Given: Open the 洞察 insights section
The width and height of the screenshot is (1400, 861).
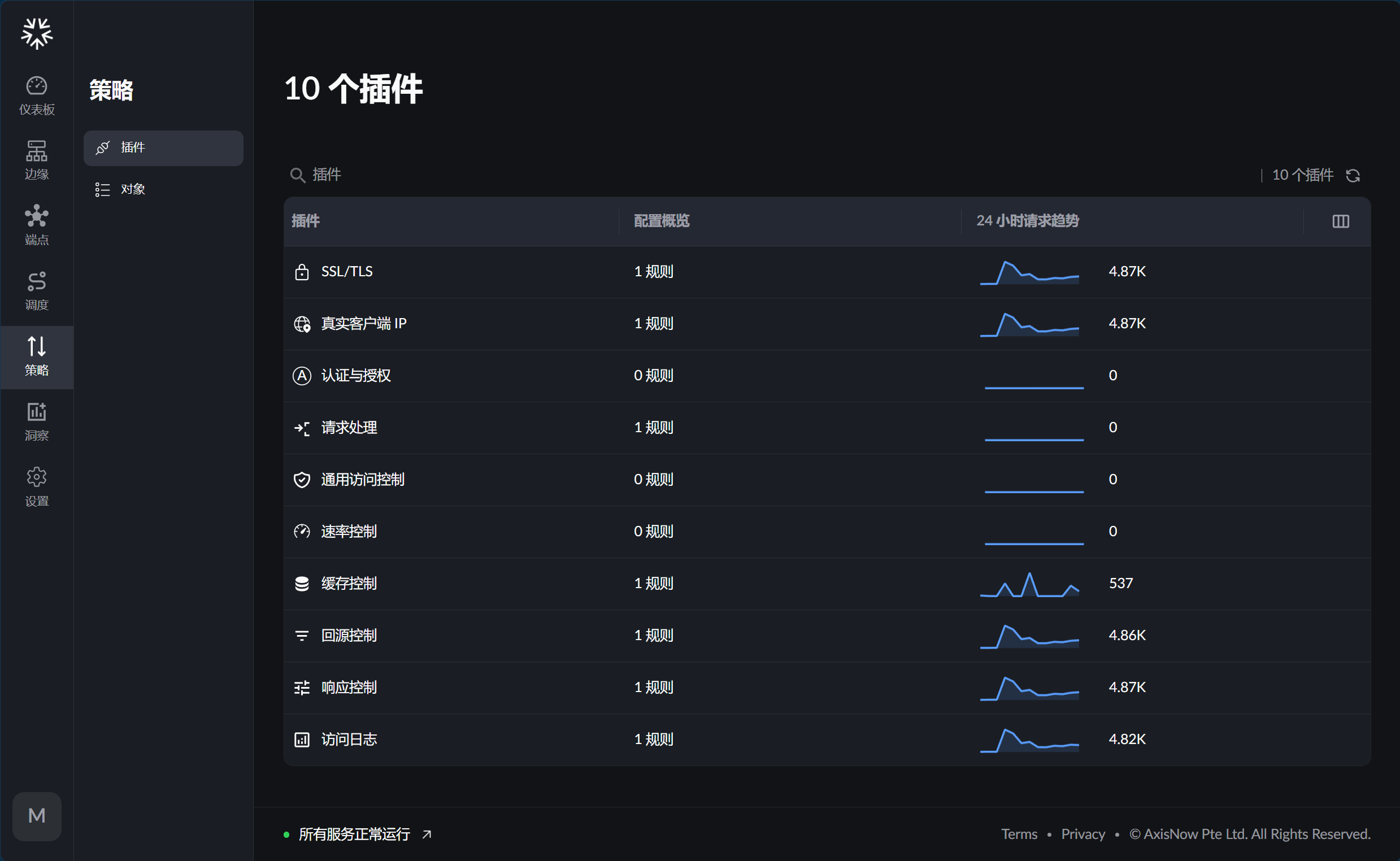Looking at the screenshot, I should [x=37, y=423].
